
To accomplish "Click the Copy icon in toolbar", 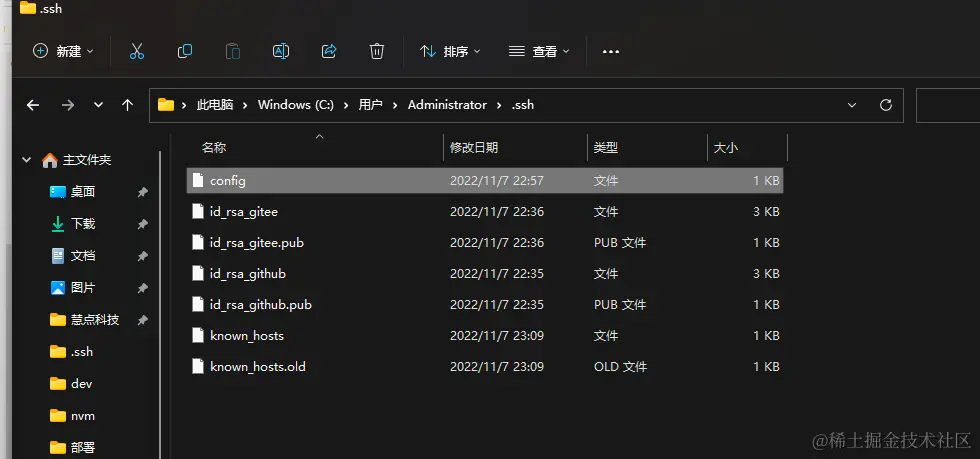I will (x=185, y=51).
